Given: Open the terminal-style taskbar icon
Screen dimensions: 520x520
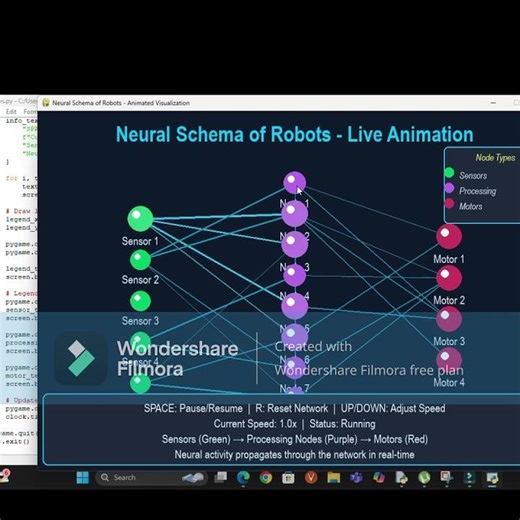Looking at the screenshot, I should pos(469,478).
